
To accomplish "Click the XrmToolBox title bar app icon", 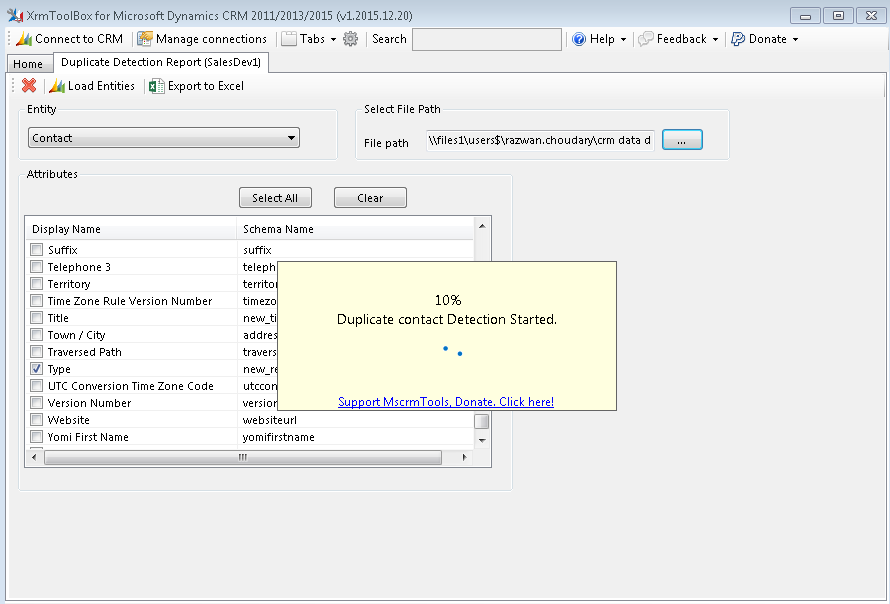I will tap(15, 15).
